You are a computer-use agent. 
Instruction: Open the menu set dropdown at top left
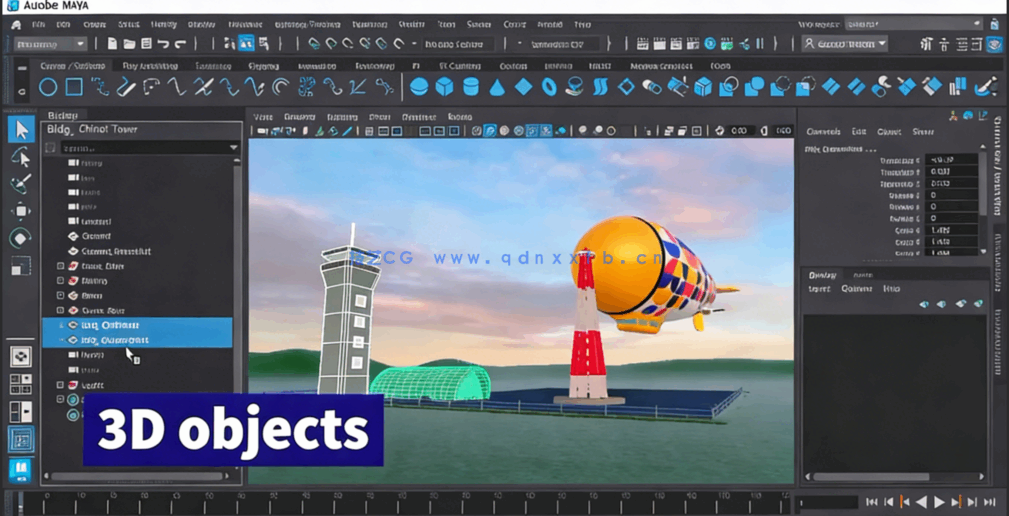click(50, 44)
